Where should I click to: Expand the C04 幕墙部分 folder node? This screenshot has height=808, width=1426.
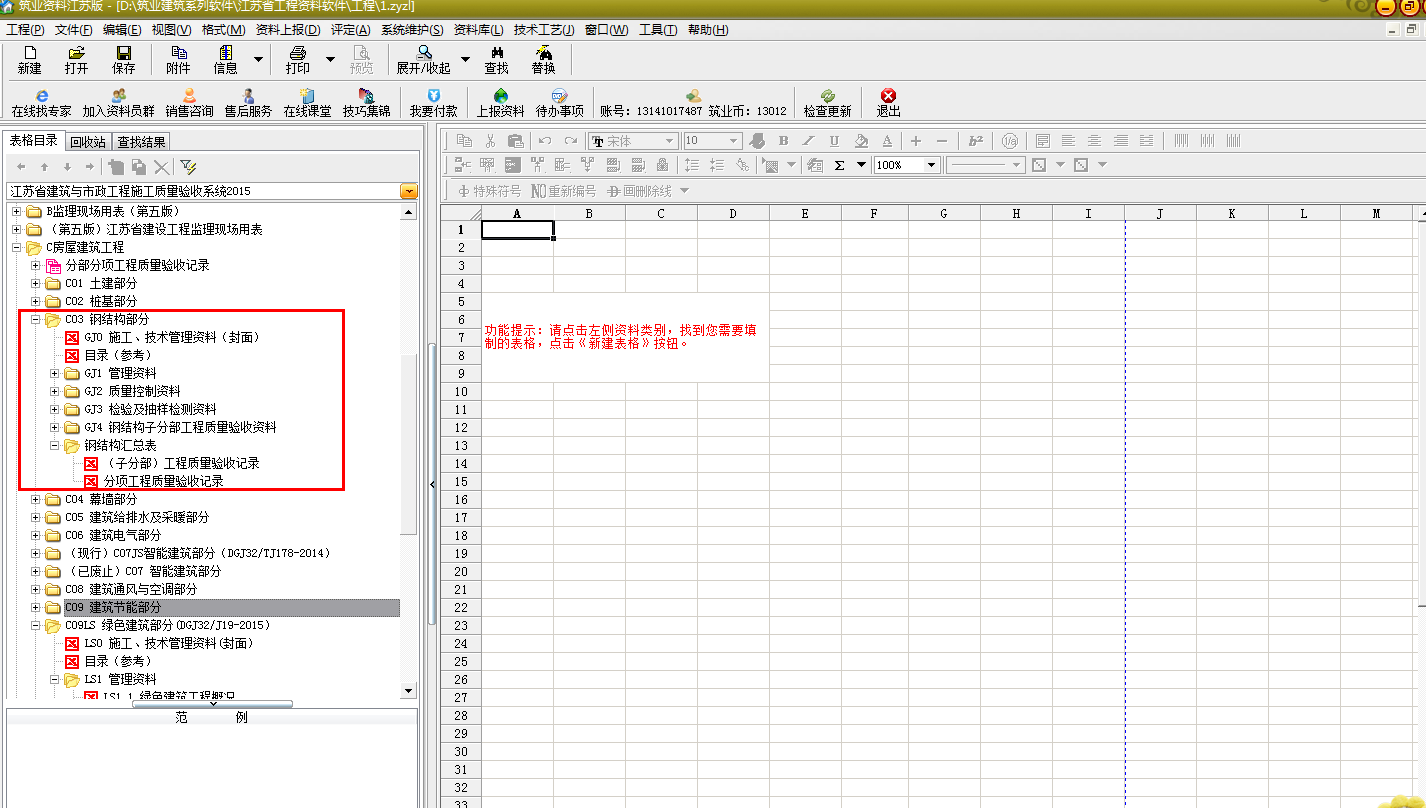tap(36, 500)
